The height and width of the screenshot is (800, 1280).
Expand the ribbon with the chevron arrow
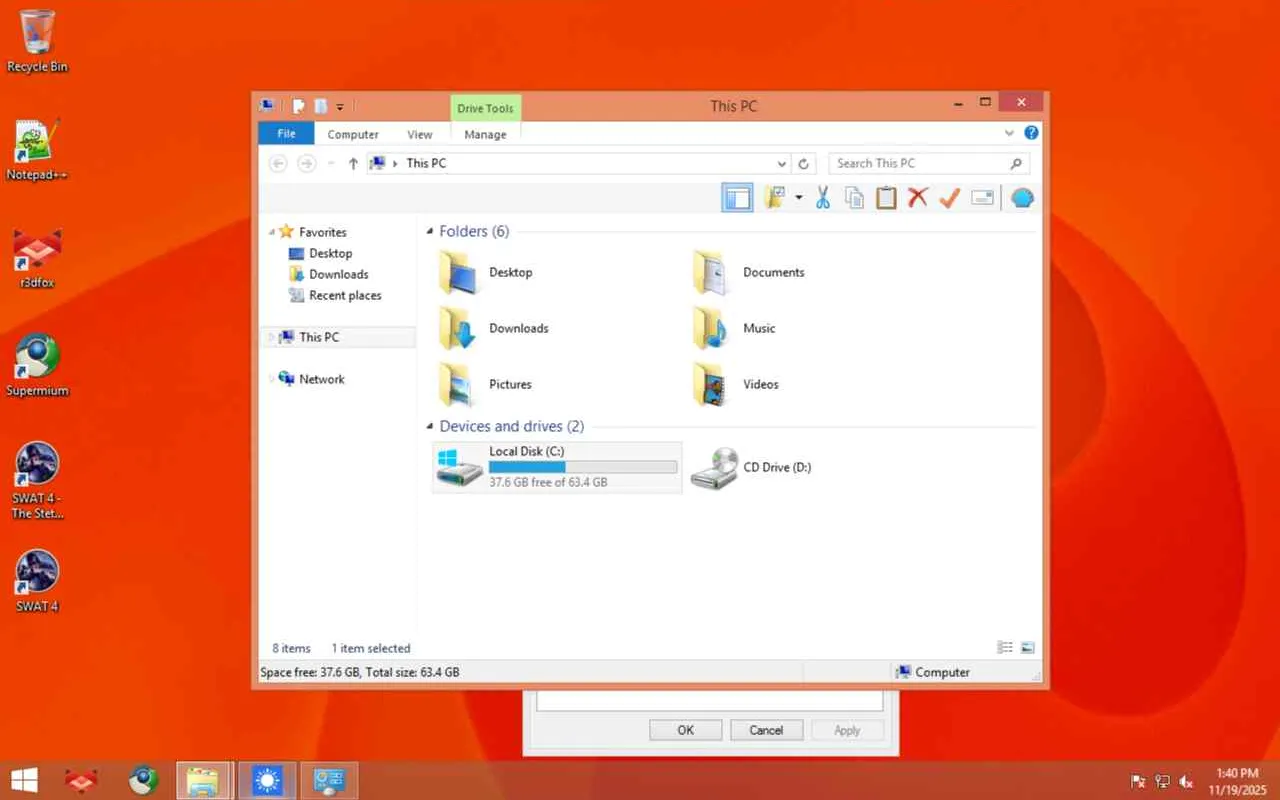click(x=1008, y=133)
